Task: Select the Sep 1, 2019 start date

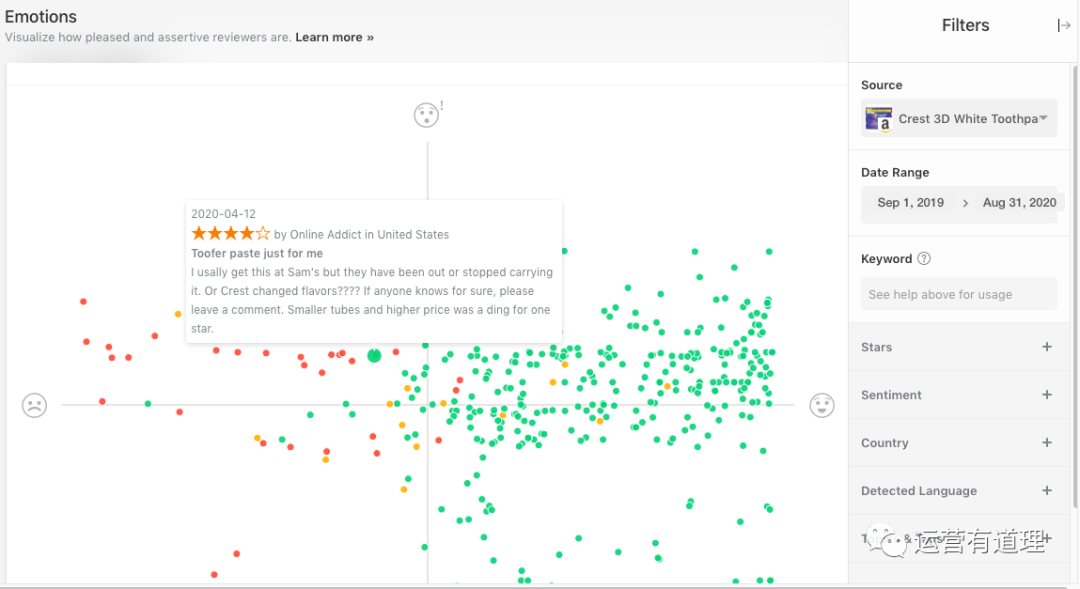Action: click(910, 203)
